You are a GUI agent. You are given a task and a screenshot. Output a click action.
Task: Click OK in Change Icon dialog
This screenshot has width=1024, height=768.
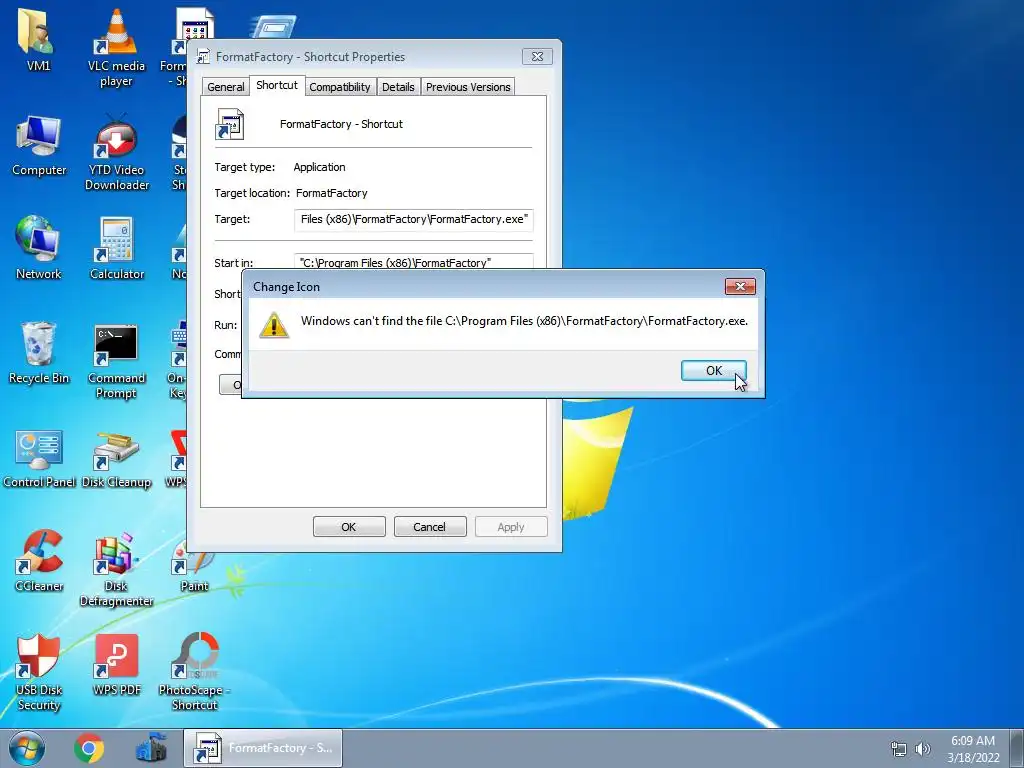pyautogui.click(x=713, y=370)
